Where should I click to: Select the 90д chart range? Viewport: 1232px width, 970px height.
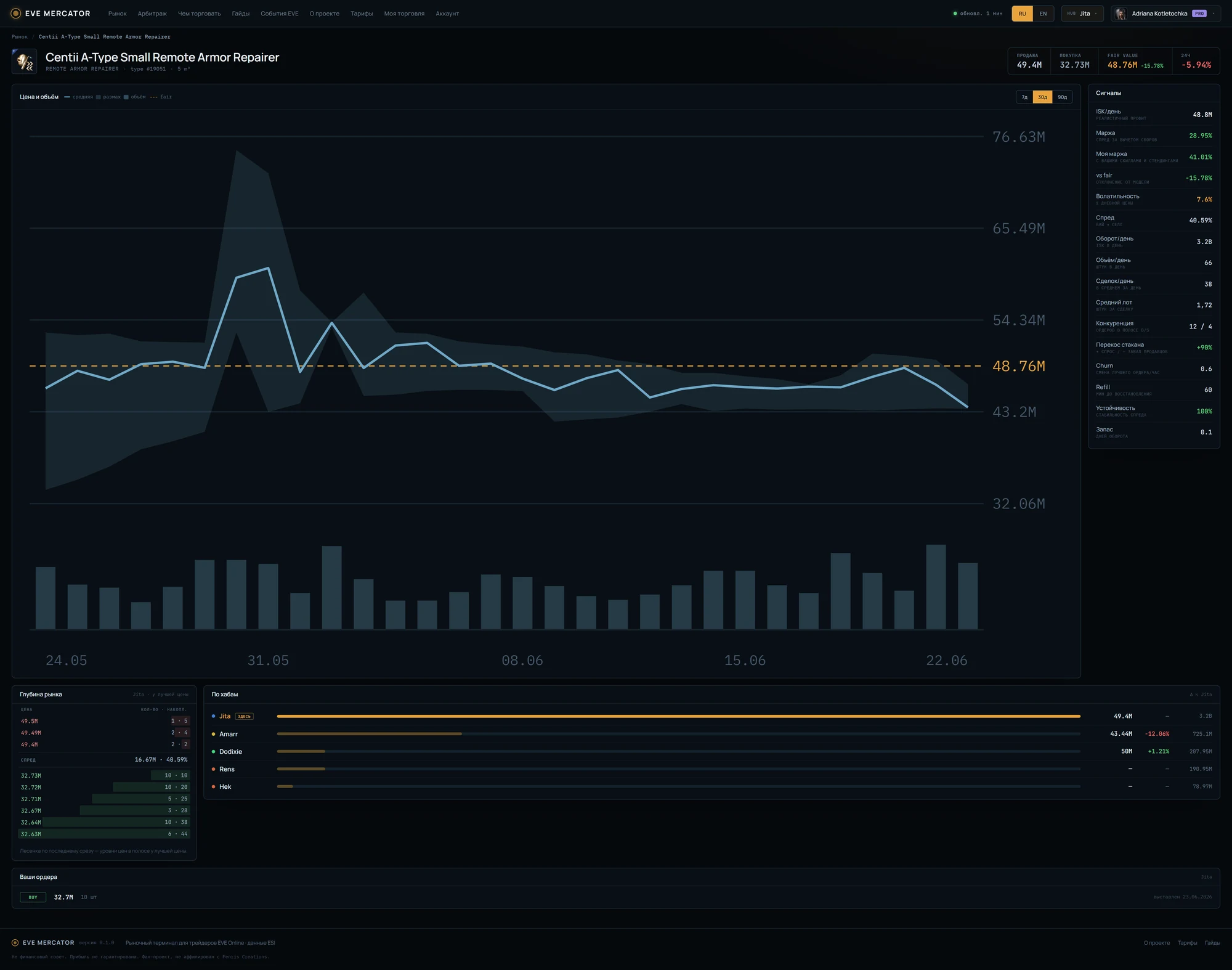(1062, 97)
